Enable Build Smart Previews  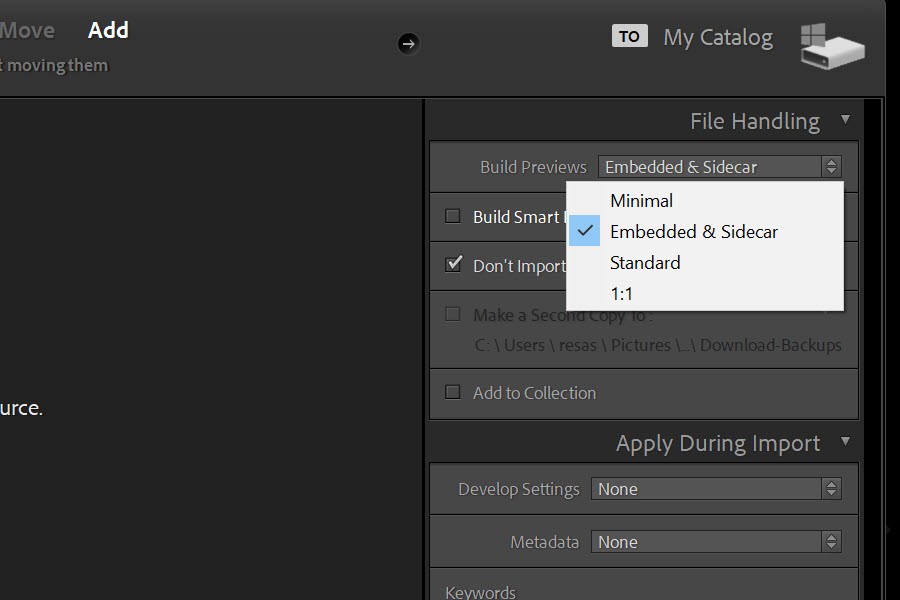click(x=453, y=216)
